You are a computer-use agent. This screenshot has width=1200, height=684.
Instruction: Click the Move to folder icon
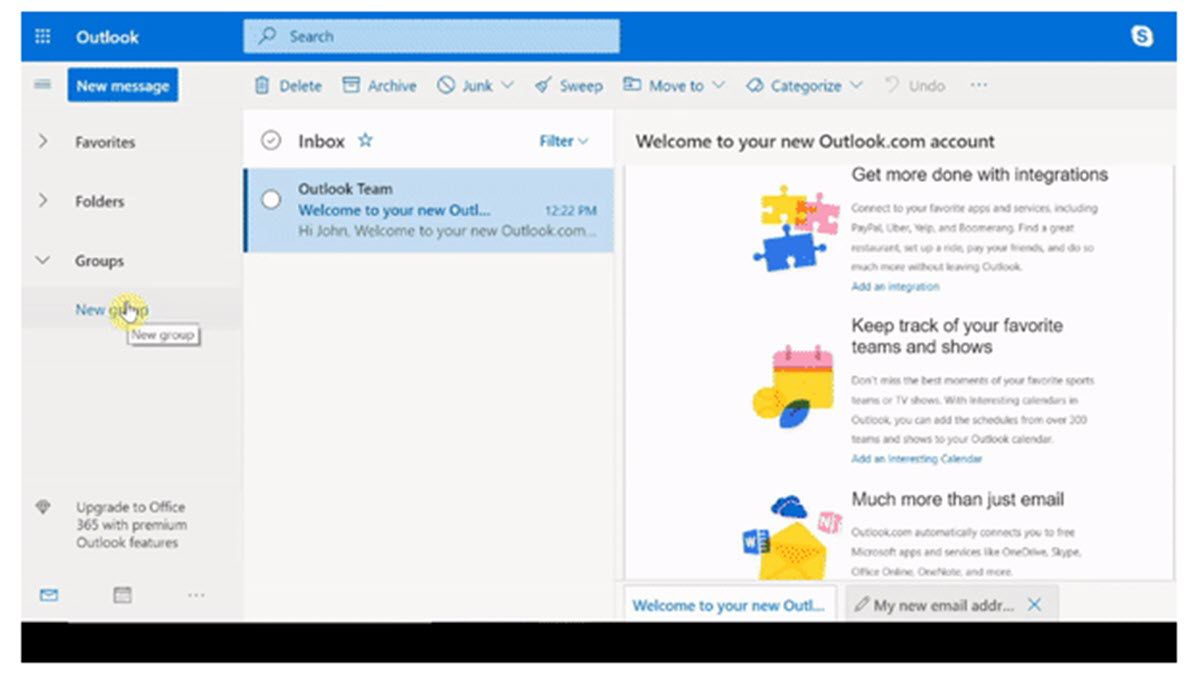(x=632, y=85)
